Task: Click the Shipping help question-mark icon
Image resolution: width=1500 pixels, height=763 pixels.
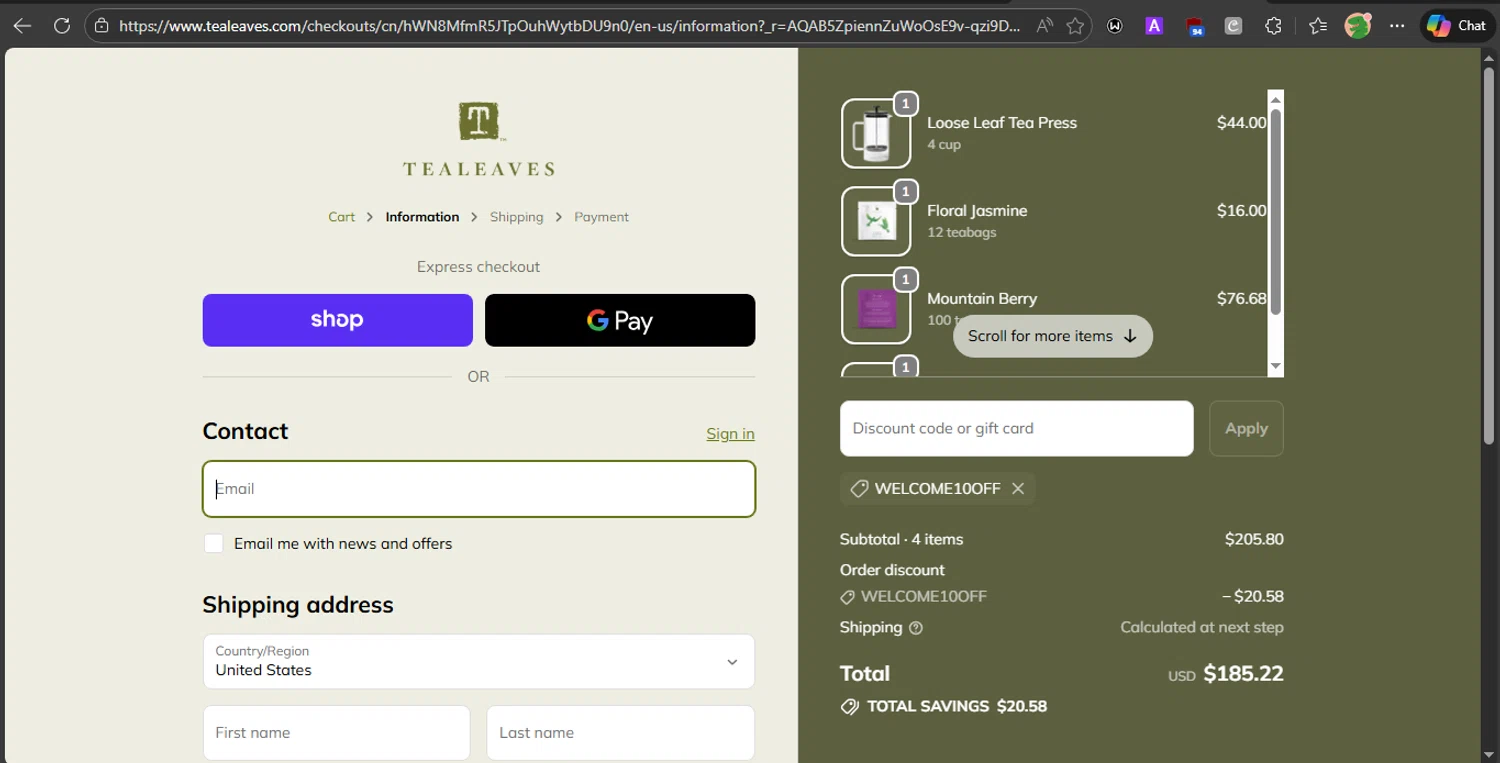Action: (x=916, y=628)
